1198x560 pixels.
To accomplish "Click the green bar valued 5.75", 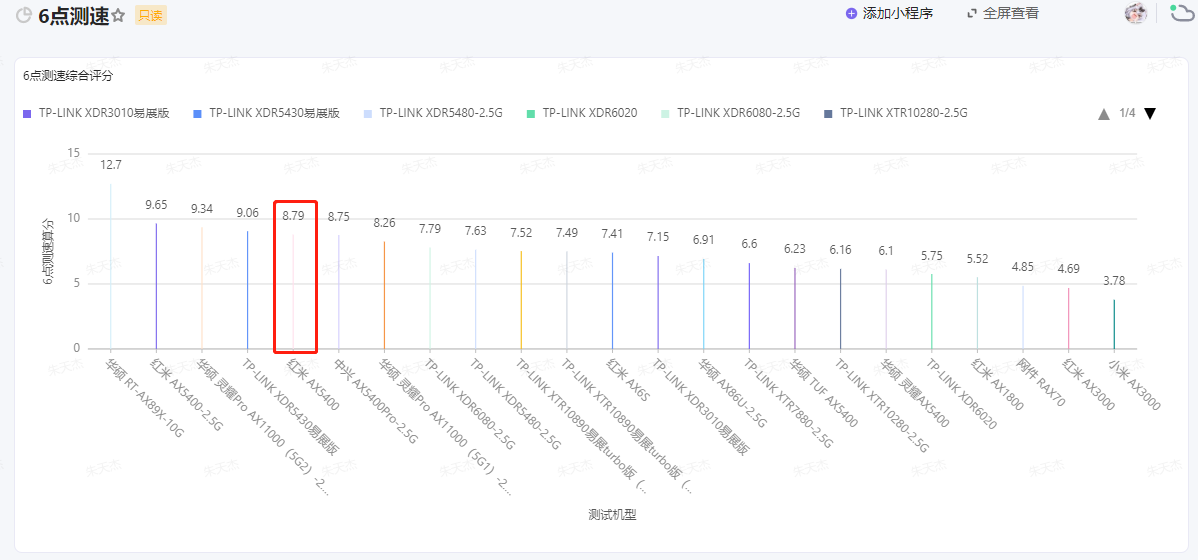I will point(931,311).
